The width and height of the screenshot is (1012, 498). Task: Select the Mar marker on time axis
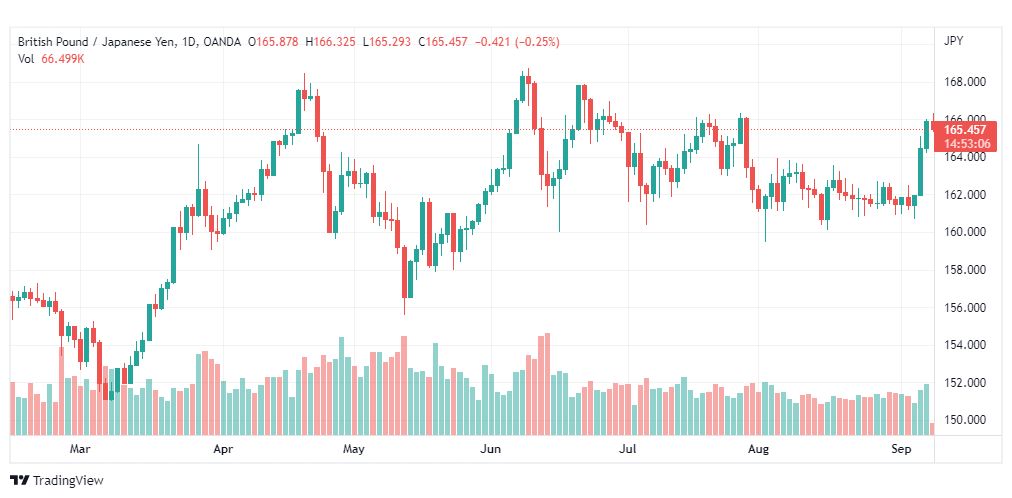(x=79, y=448)
